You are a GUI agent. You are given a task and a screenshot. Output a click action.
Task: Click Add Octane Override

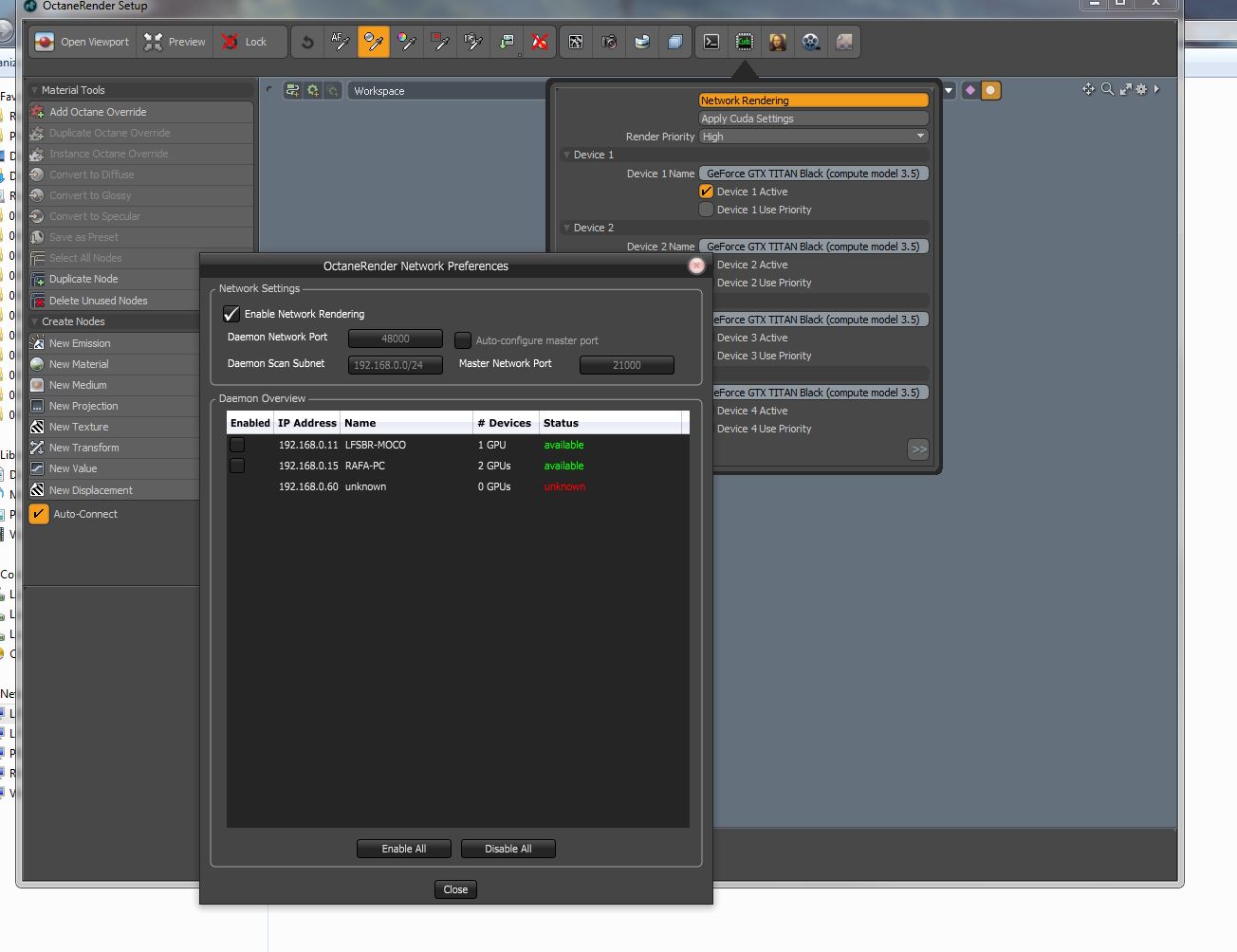[x=140, y=112]
